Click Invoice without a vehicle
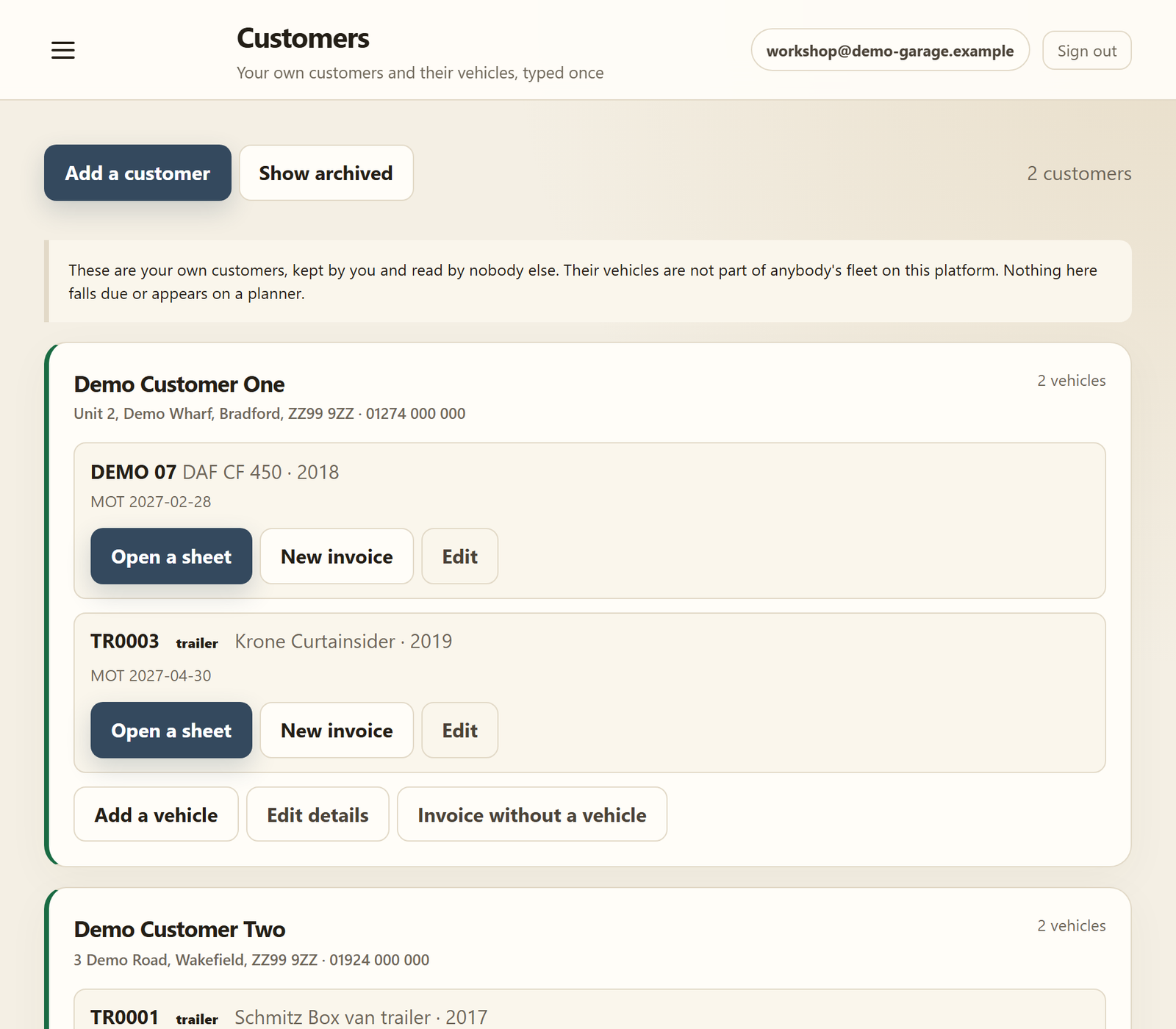Screen dimensions: 1176x1029 532,814
